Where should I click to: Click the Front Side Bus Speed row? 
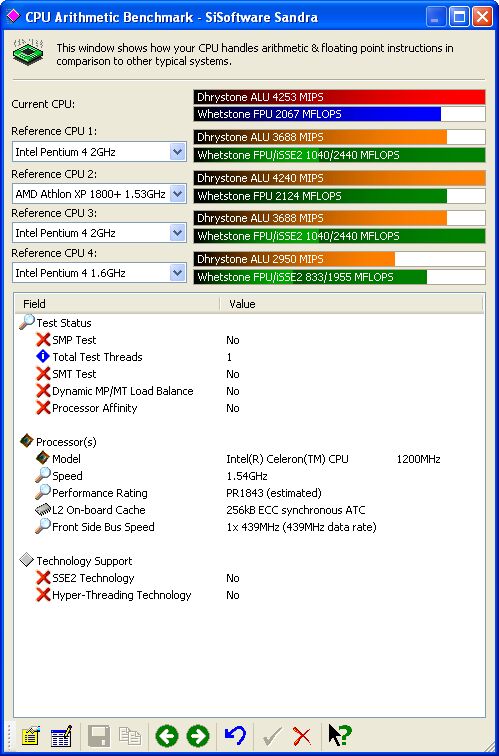248,527
